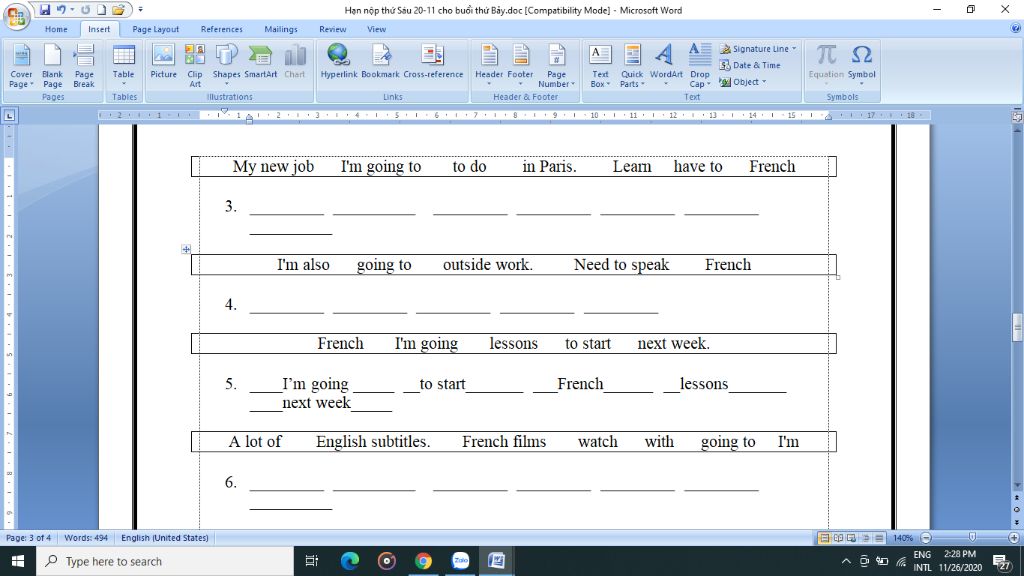Open Word Help question mark

(1016, 29)
